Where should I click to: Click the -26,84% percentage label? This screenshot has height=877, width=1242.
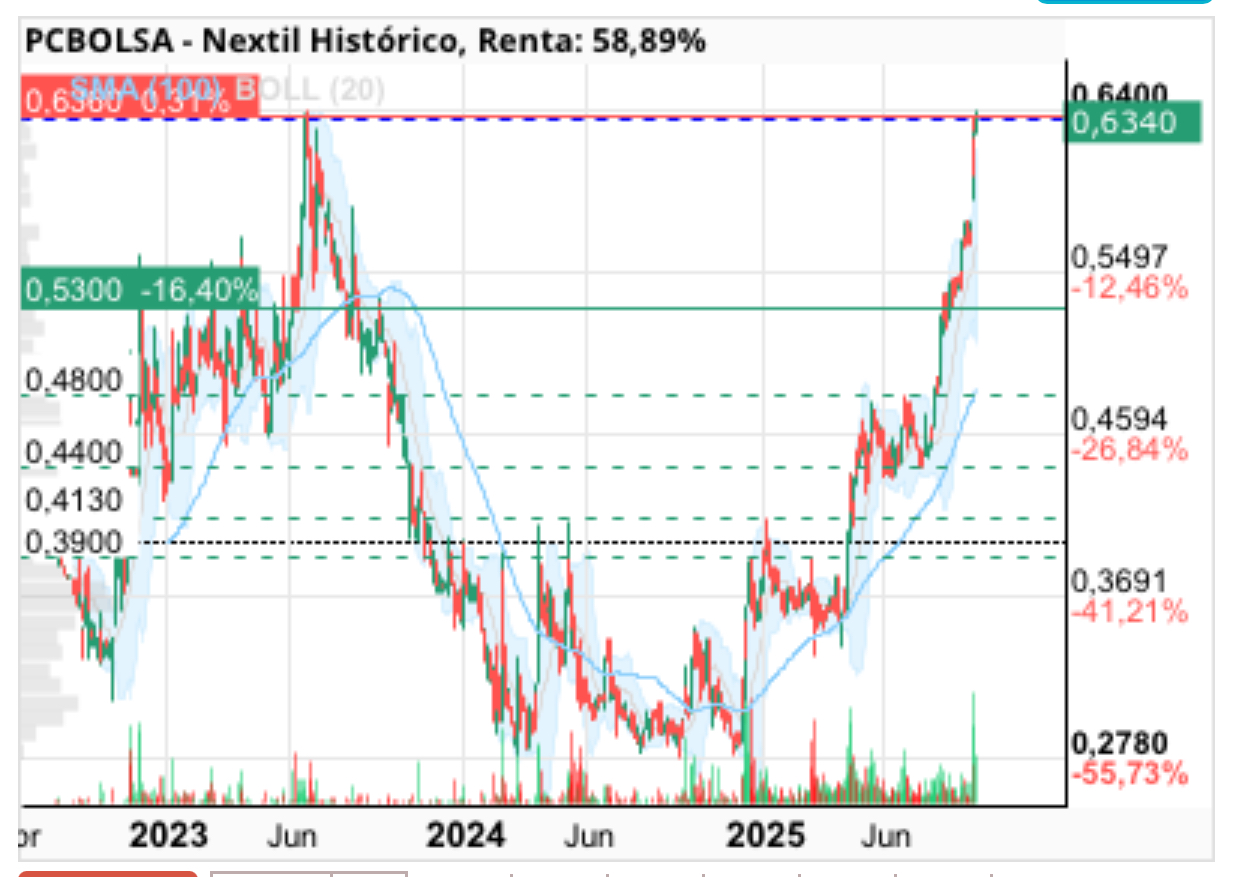pyautogui.click(x=1130, y=451)
